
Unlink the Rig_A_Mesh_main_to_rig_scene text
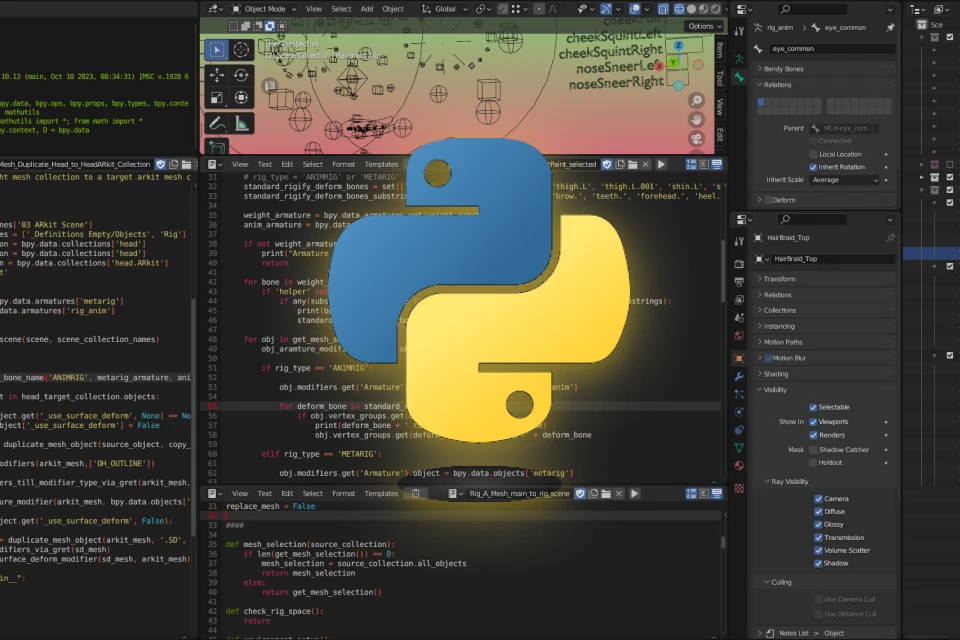coord(619,494)
